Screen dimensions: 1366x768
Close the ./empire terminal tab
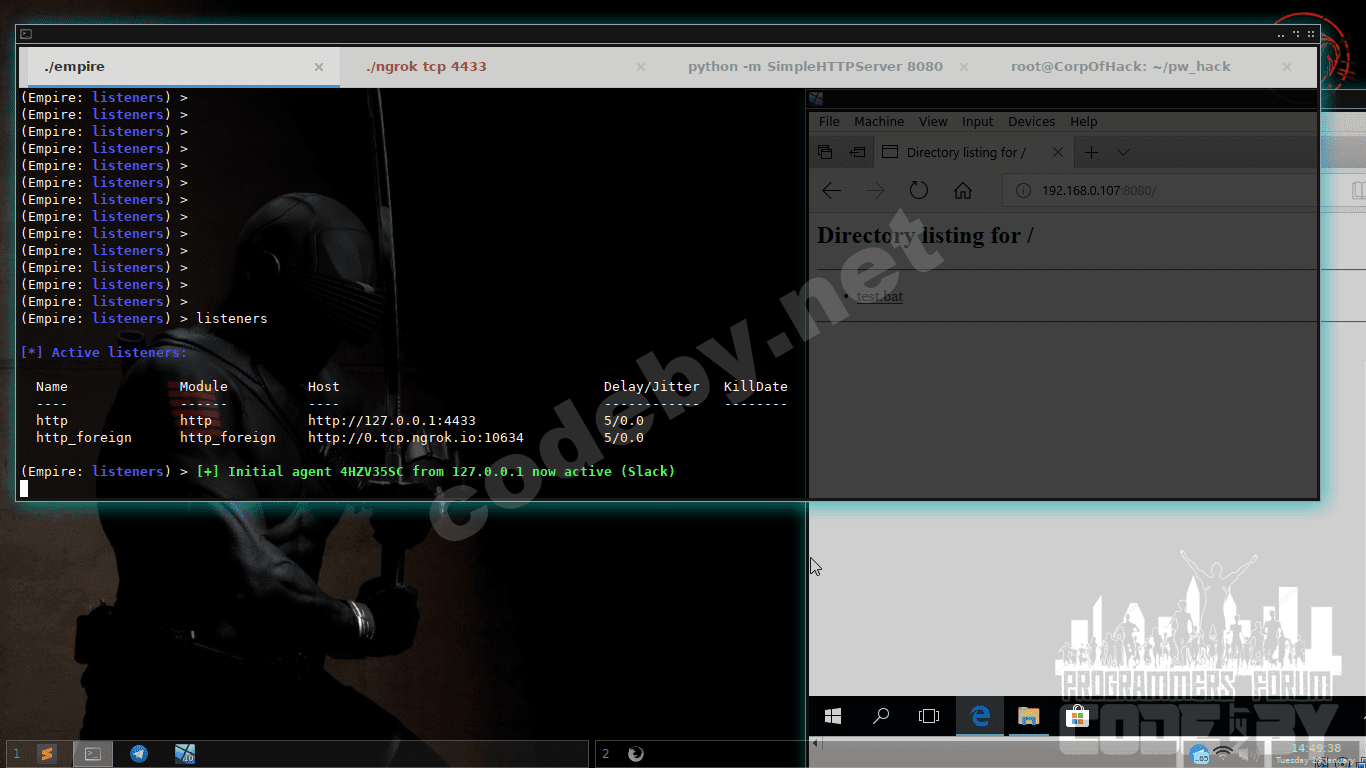pyautogui.click(x=319, y=67)
